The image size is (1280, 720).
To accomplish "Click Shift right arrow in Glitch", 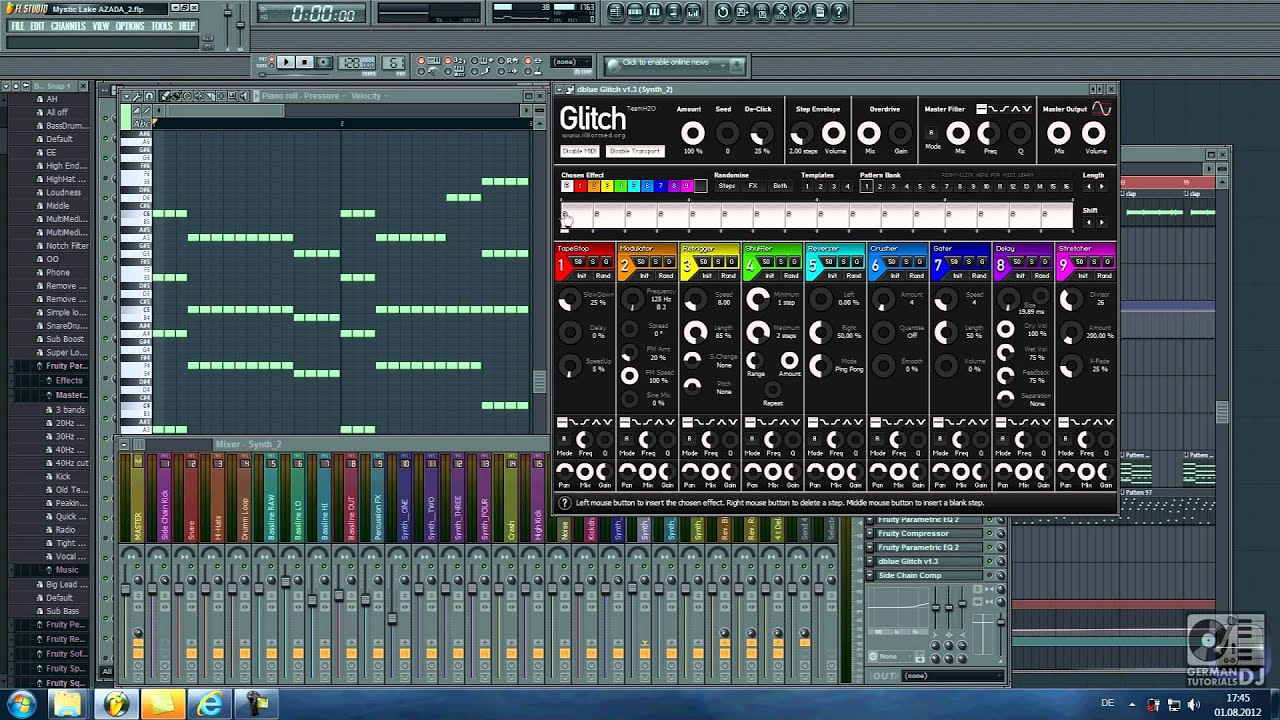I will coord(1101,222).
